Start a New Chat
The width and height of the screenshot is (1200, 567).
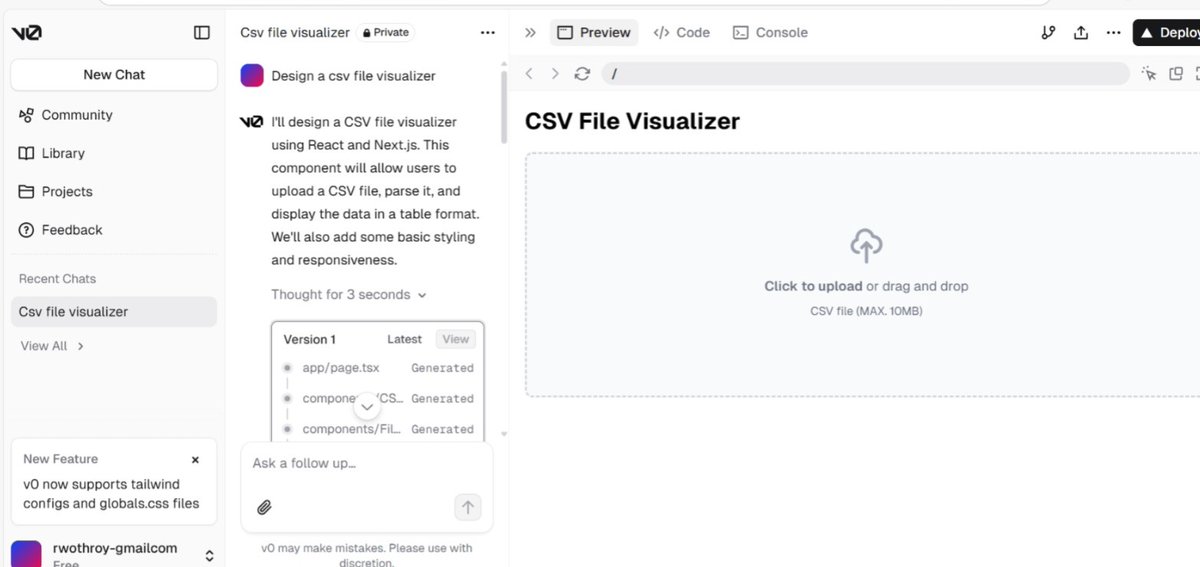pyautogui.click(x=114, y=75)
